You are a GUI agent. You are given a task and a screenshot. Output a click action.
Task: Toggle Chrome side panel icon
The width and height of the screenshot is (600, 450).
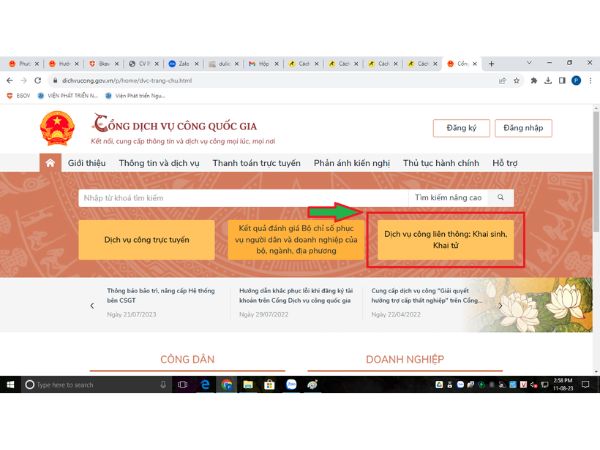click(x=562, y=81)
